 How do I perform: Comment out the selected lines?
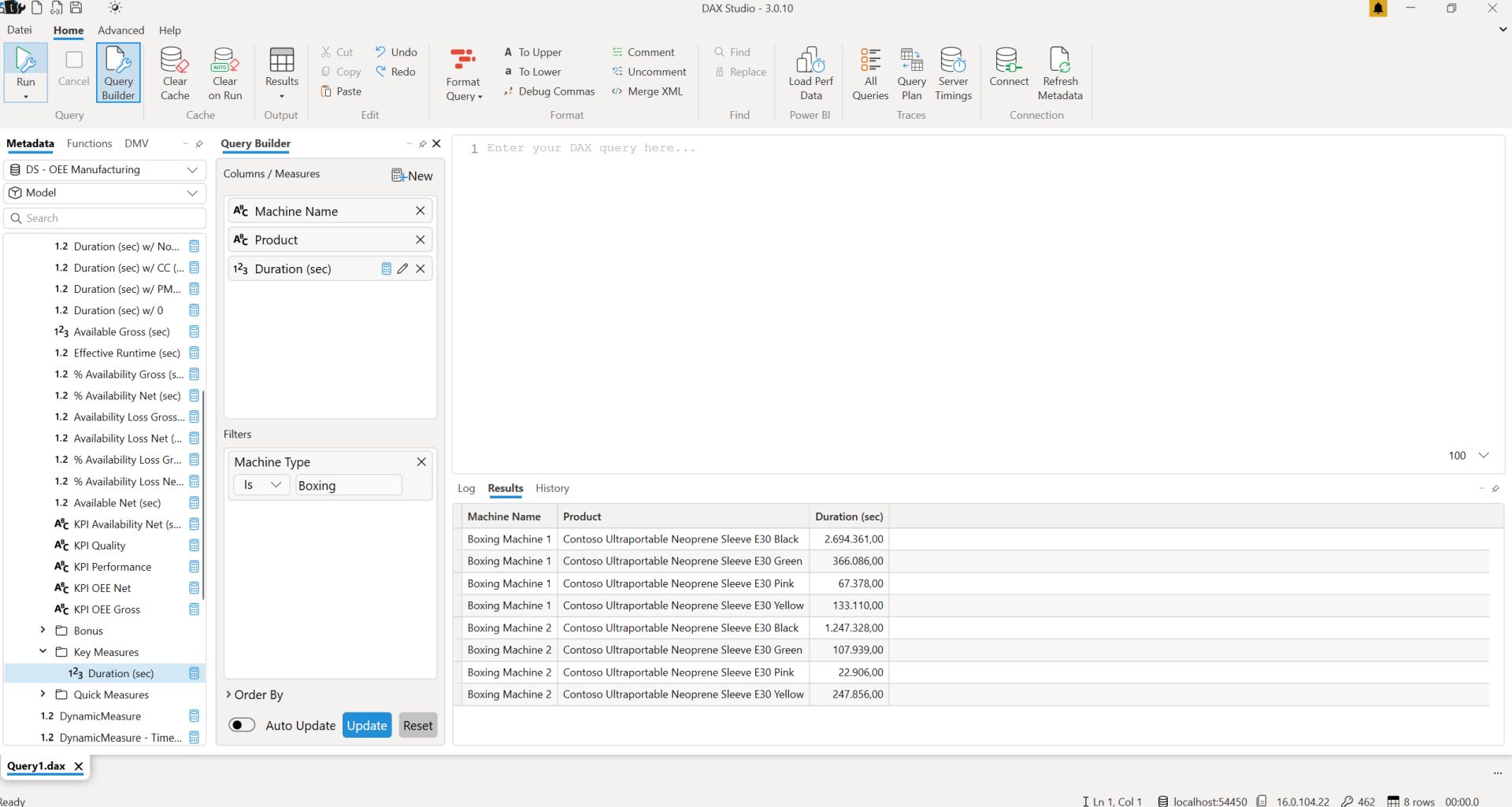643,52
